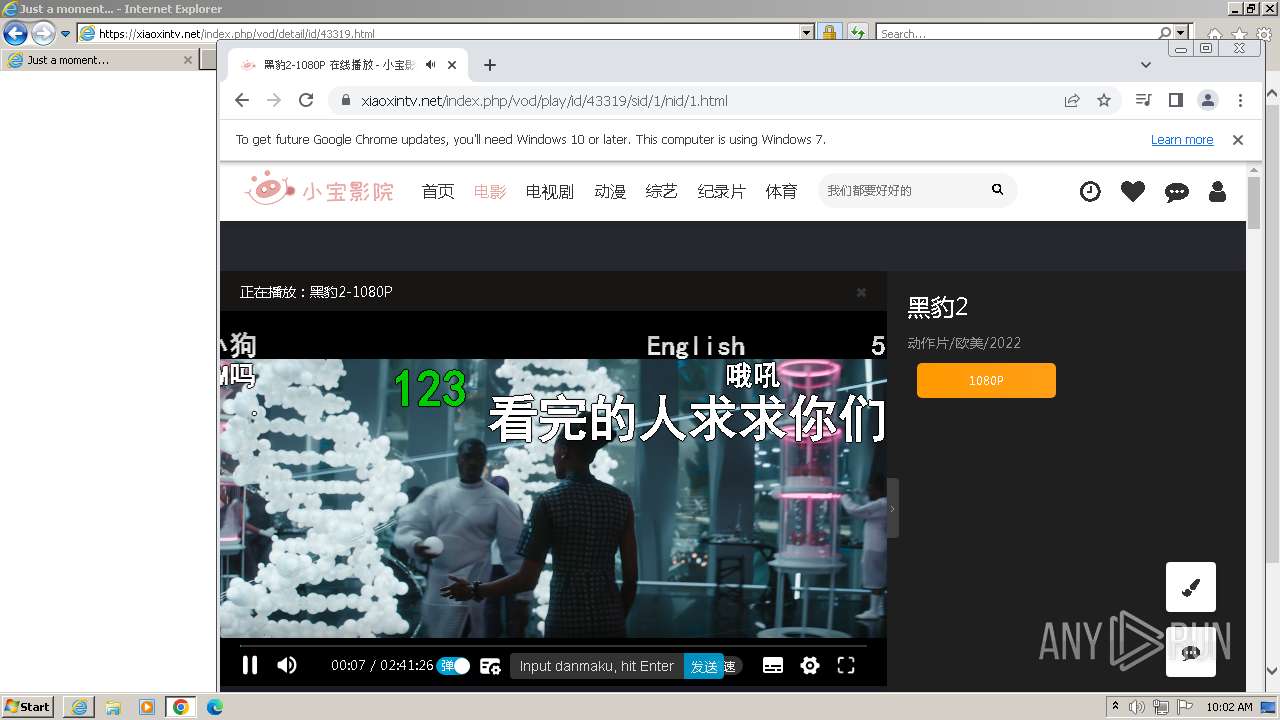The width and height of the screenshot is (1280, 720).
Task: Open the messages chat bubble icon
Action: point(1177,192)
